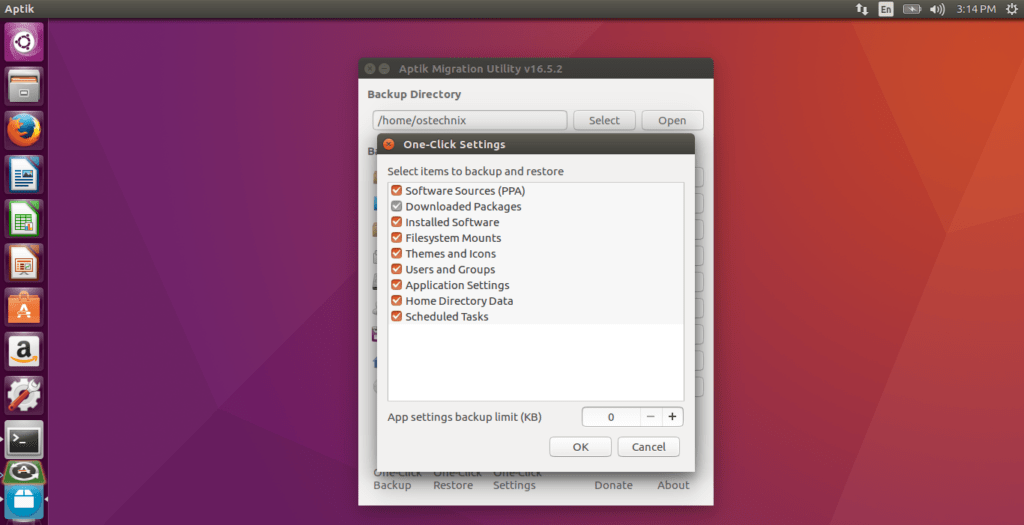The height and width of the screenshot is (525, 1024).
Task: Increase backup limit with plus button
Action: pos(673,417)
